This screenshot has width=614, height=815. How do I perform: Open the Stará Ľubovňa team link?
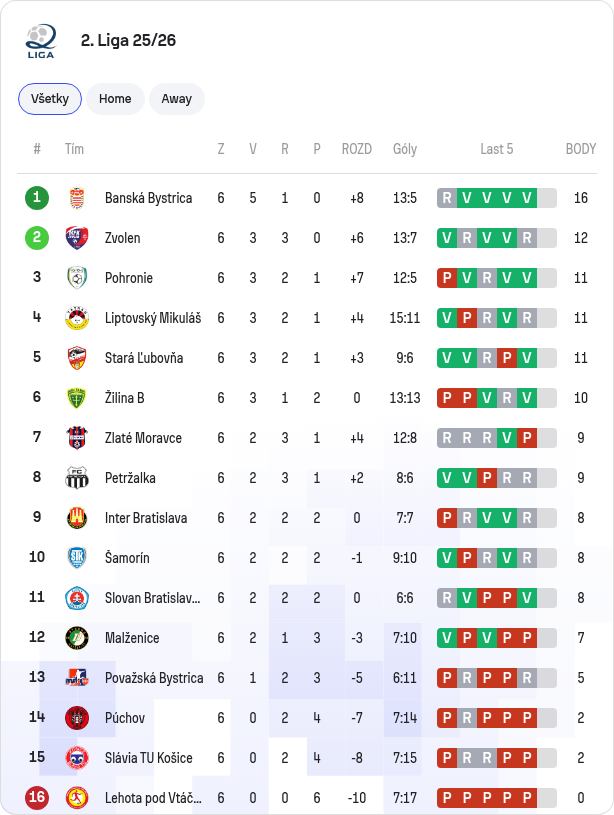pyautogui.click(x=144, y=358)
